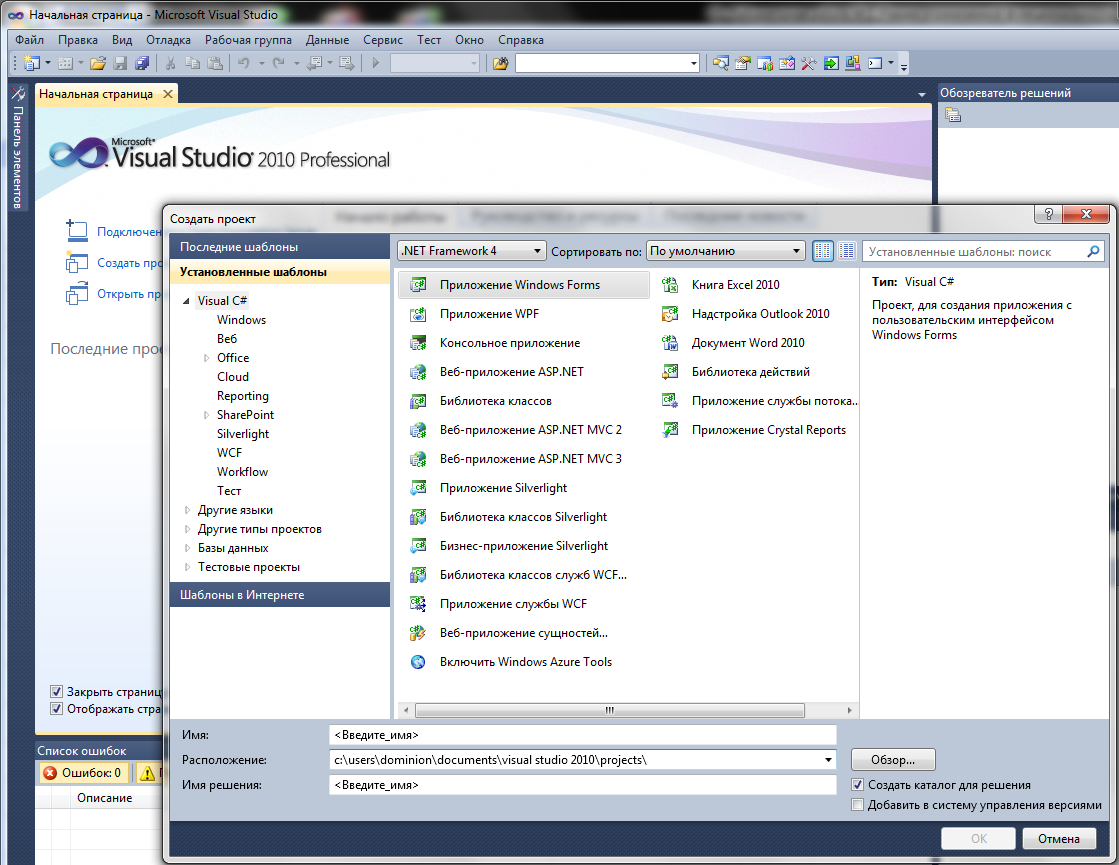
Task: Click the Start Page green arrow toolbar icon
Action: 831,64
